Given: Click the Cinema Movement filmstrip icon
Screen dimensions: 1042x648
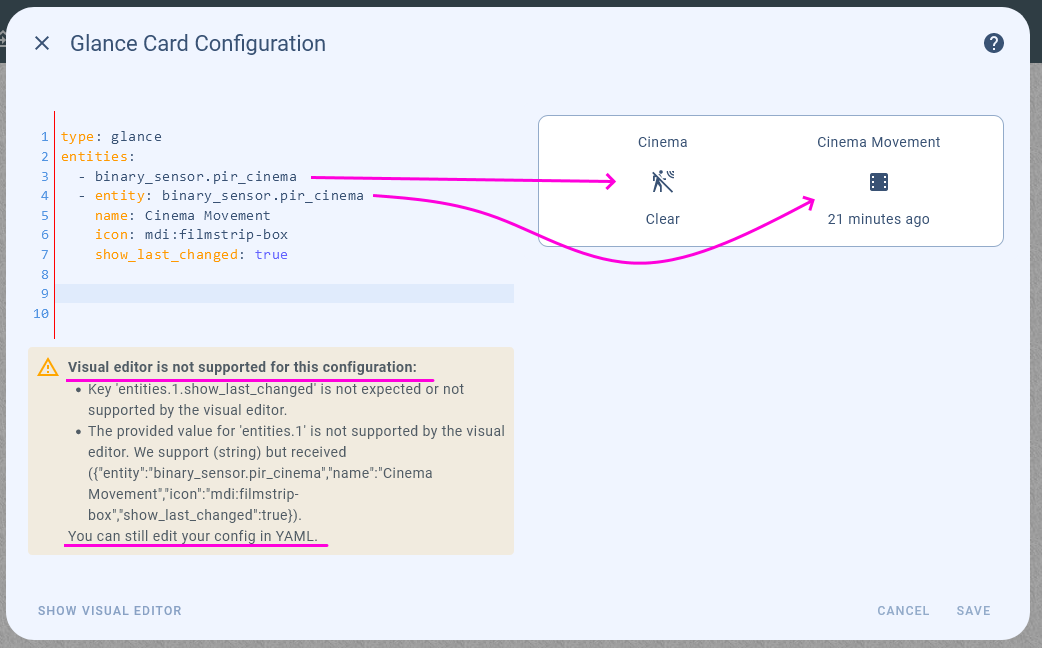Looking at the screenshot, I should [878, 181].
